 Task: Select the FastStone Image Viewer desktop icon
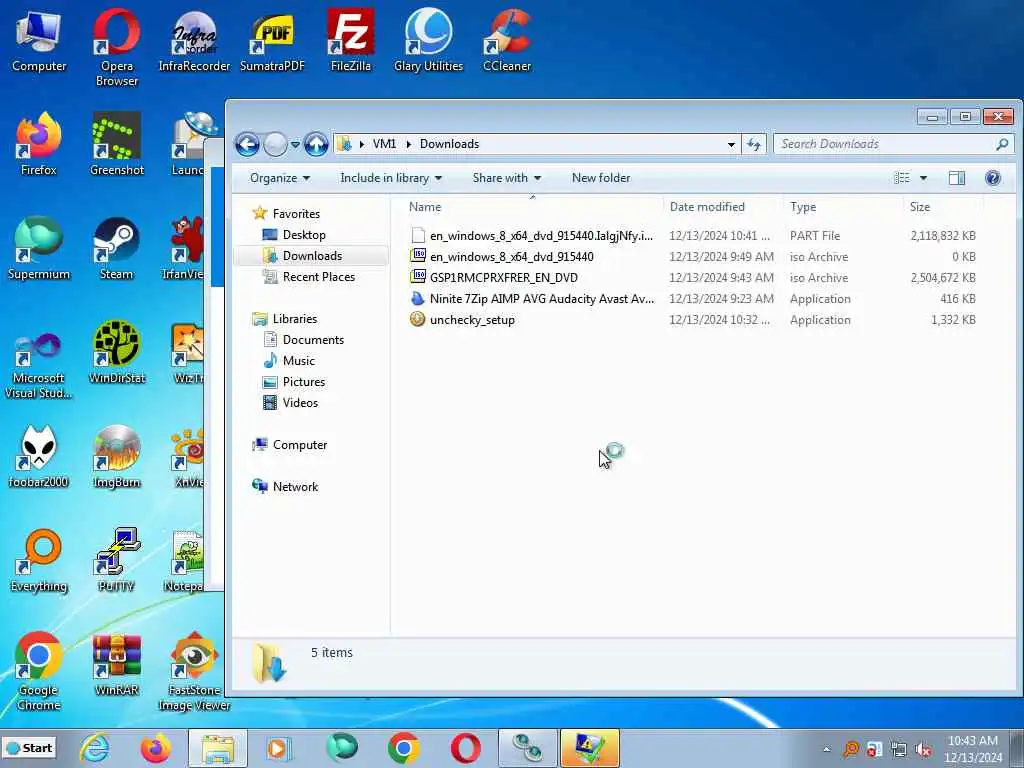pos(195,671)
